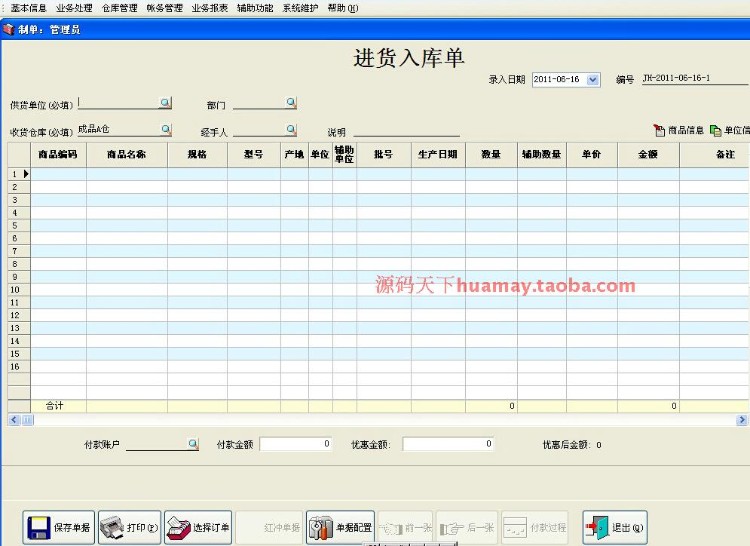Save the document with 保存单据
The width and height of the screenshot is (750, 546).
click(x=59, y=527)
